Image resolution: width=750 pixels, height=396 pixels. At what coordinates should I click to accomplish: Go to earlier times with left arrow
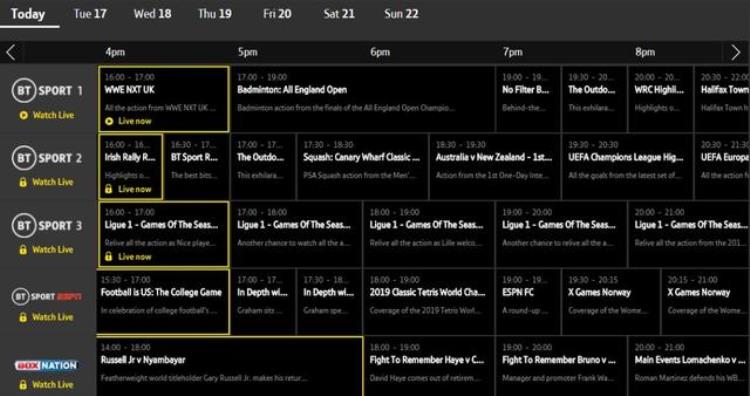11,52
